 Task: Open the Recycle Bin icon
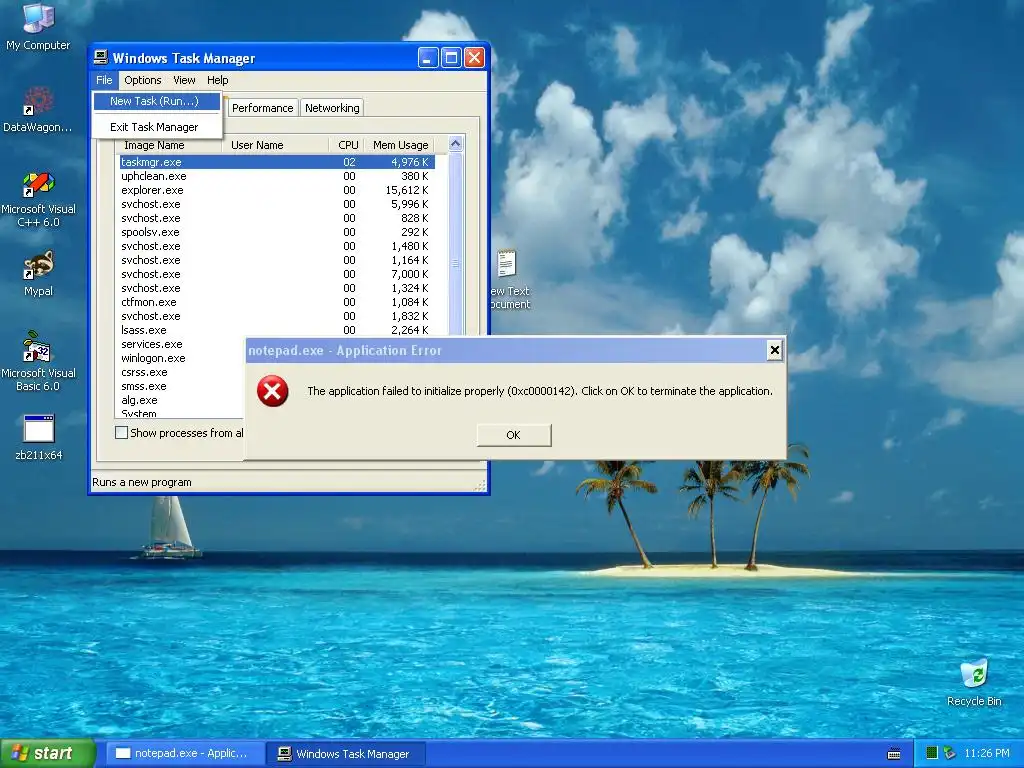(974, 683)
